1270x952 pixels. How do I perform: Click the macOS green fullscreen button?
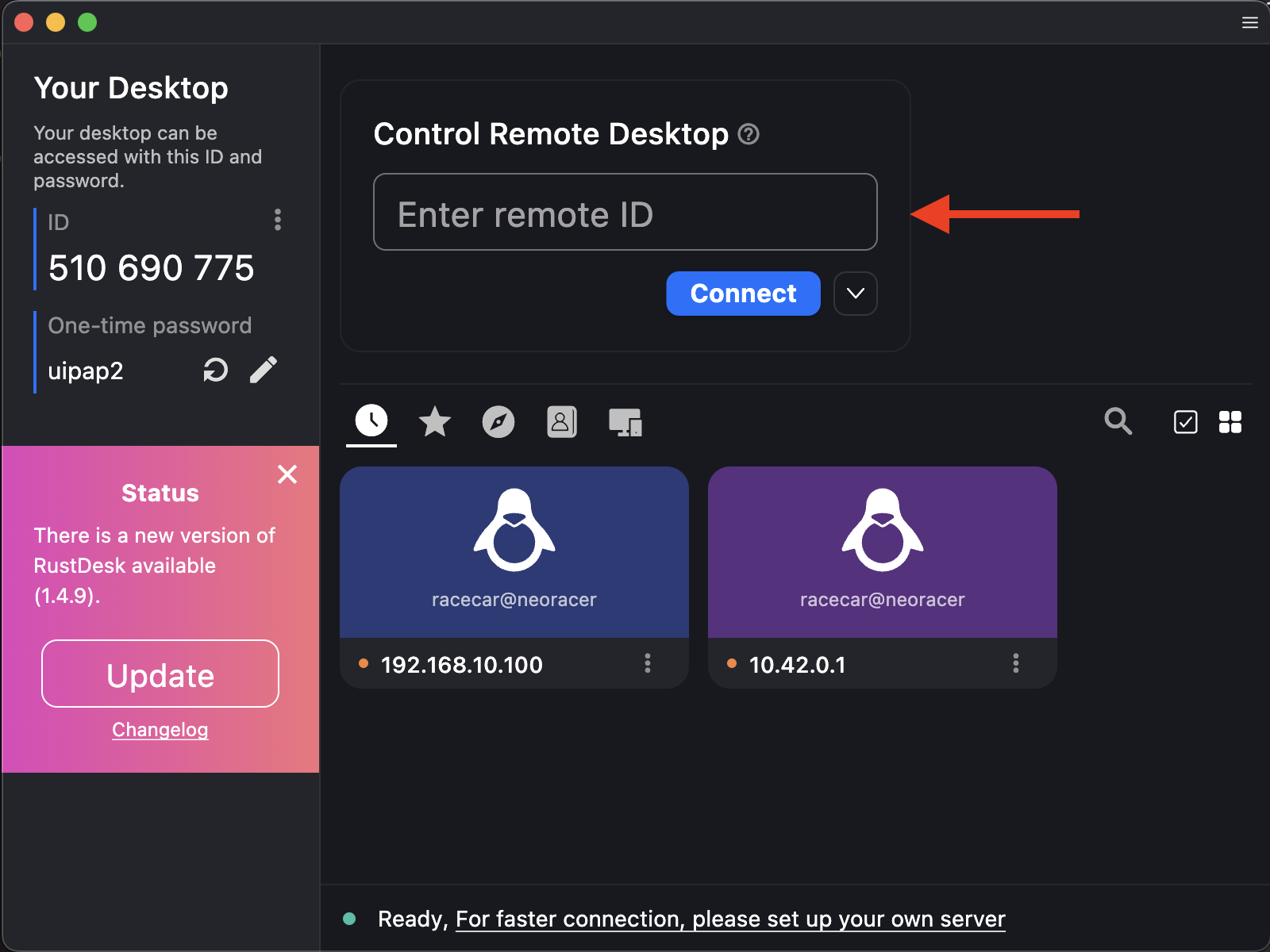click(87, 22)
